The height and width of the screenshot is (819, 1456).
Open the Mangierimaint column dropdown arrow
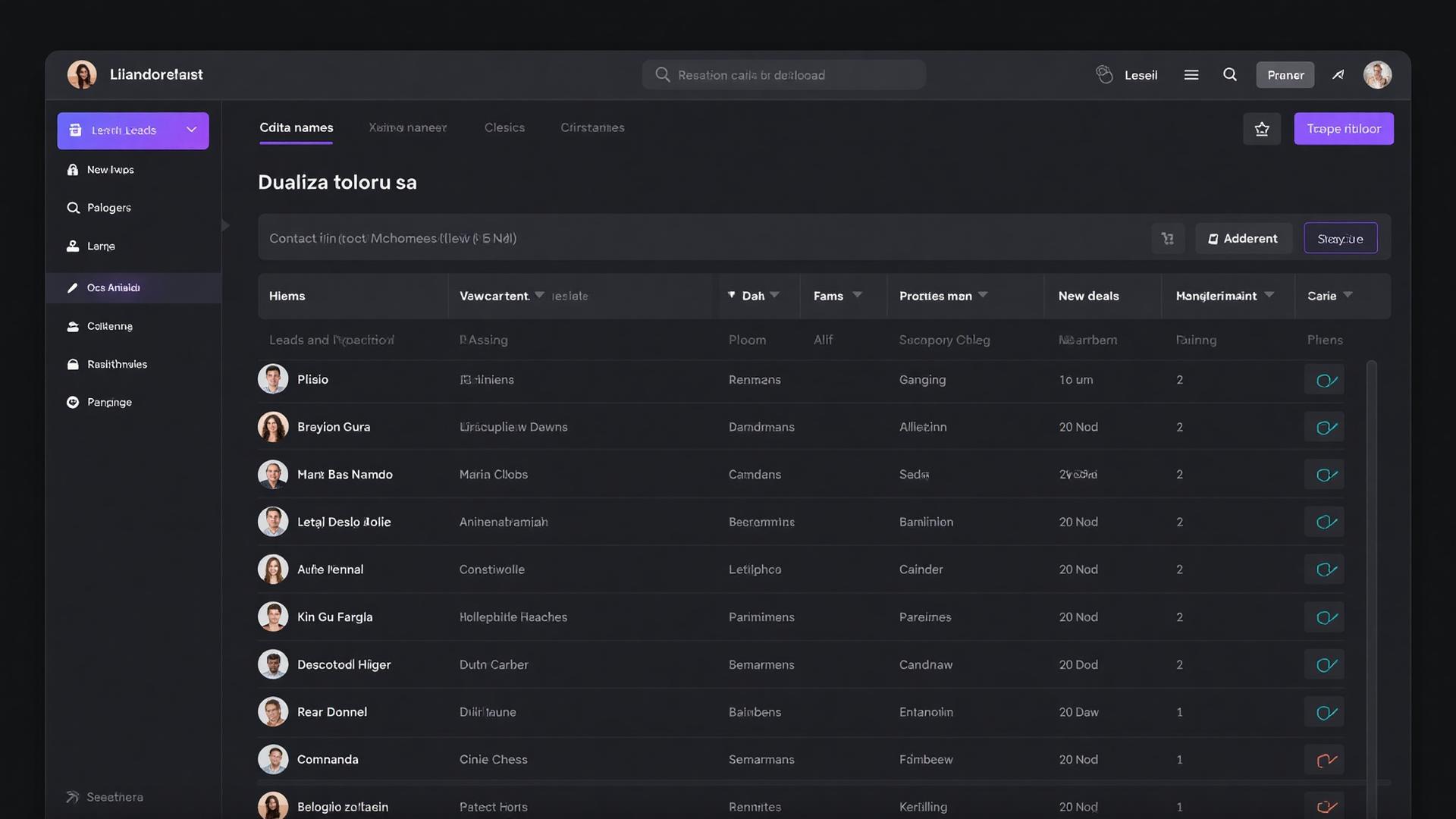pyautogui.click(x=1269, y=295)
